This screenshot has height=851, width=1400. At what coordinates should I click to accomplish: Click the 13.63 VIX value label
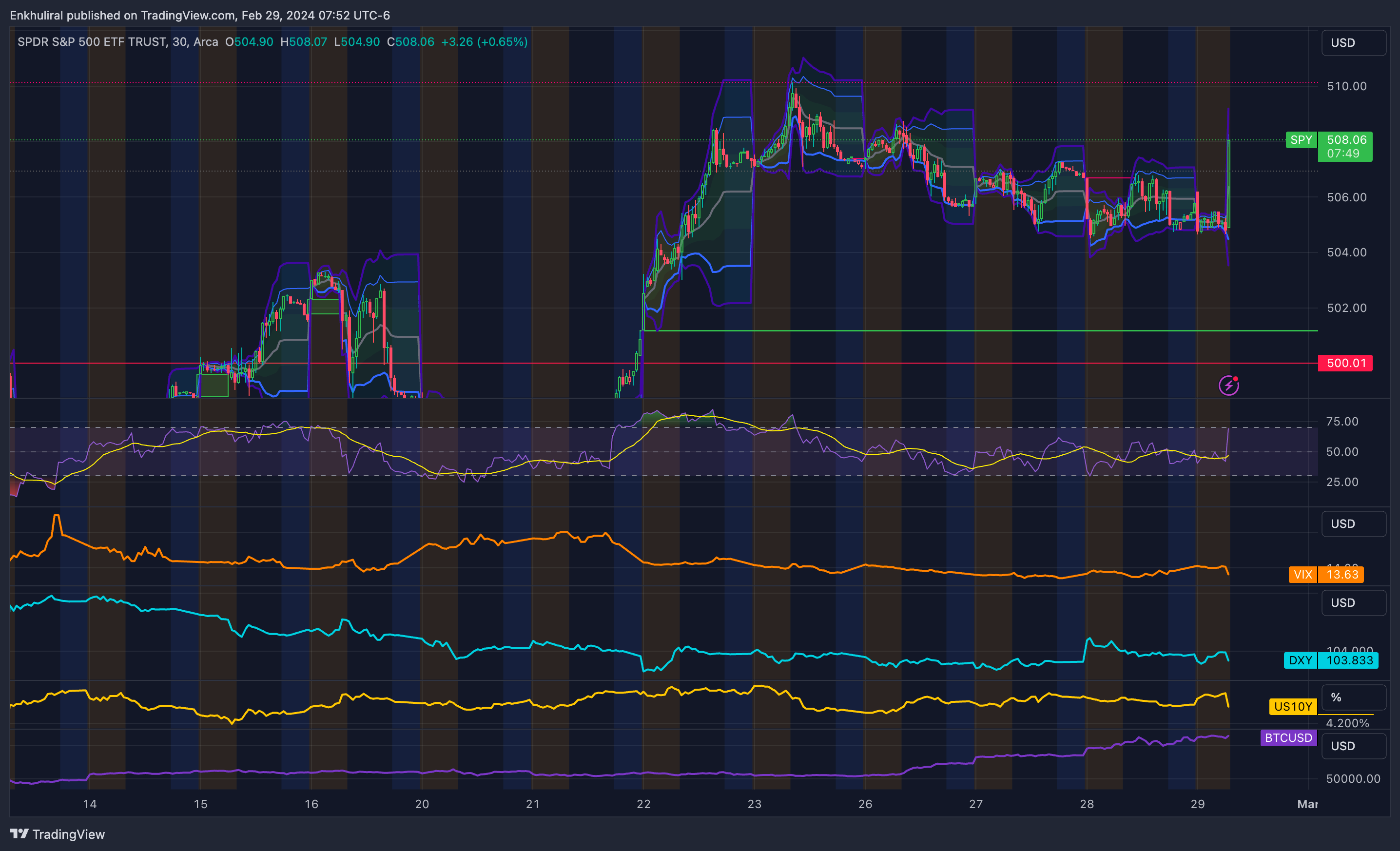1342,574
